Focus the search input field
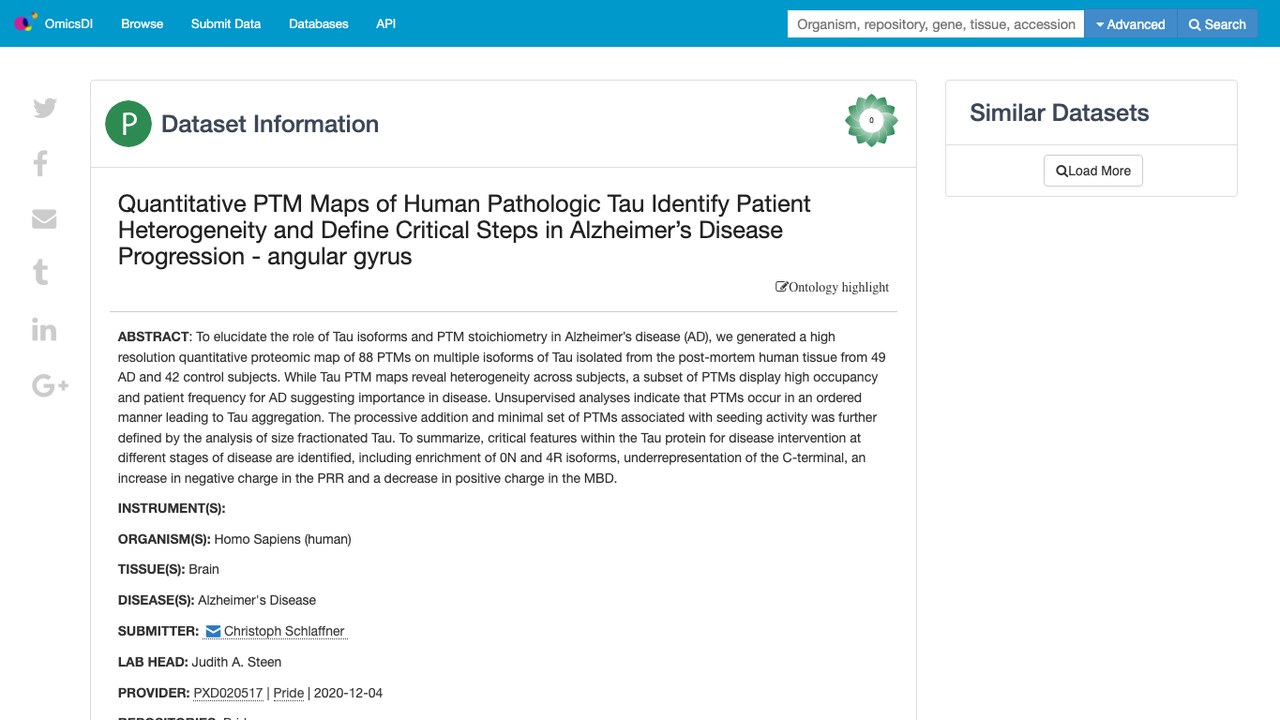Screen dimensions: 1280x720 (936, 24)
